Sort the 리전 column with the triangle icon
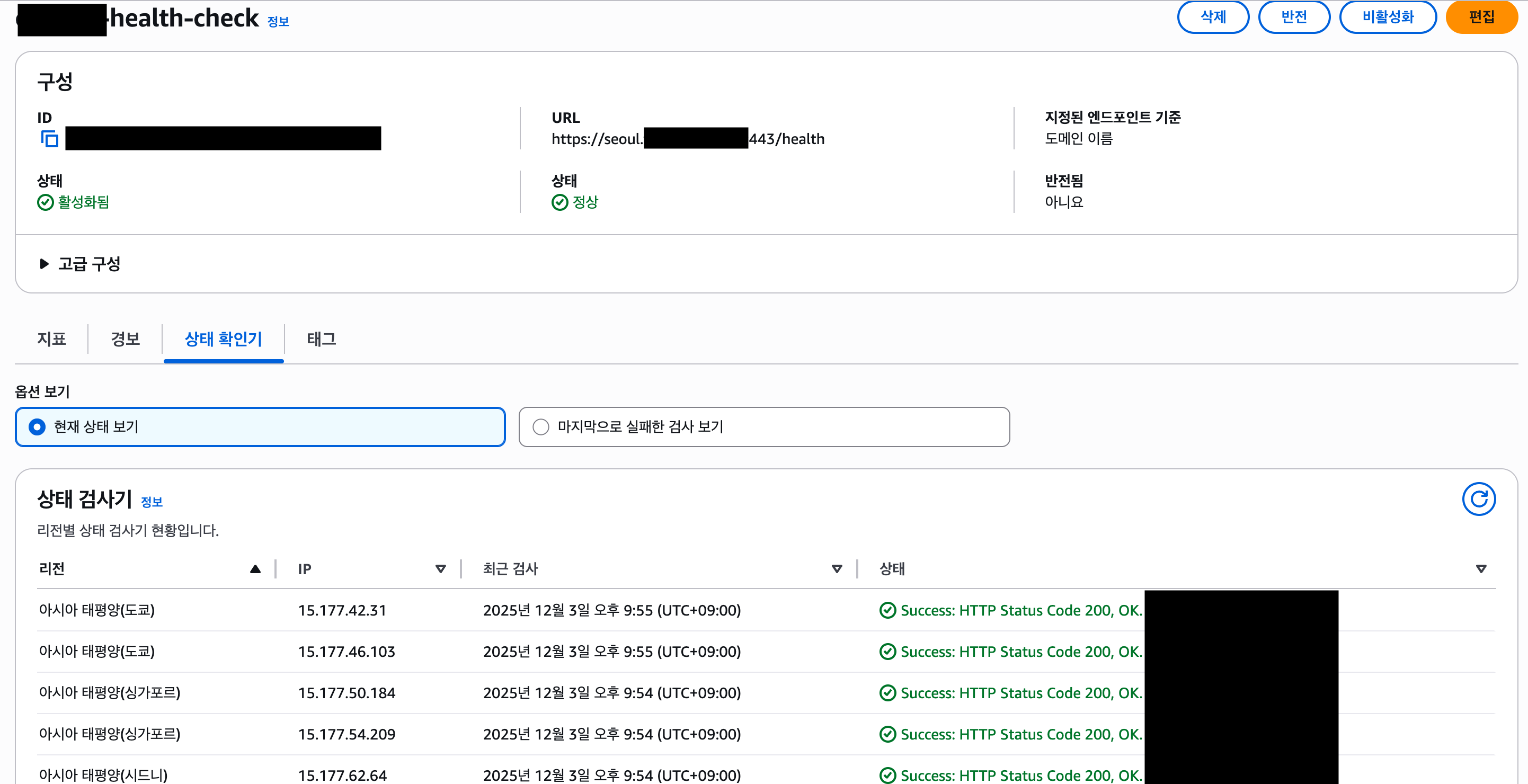The height and width of the screenshot is (784, 1528). pyautogui.click(x=255, y=568)
